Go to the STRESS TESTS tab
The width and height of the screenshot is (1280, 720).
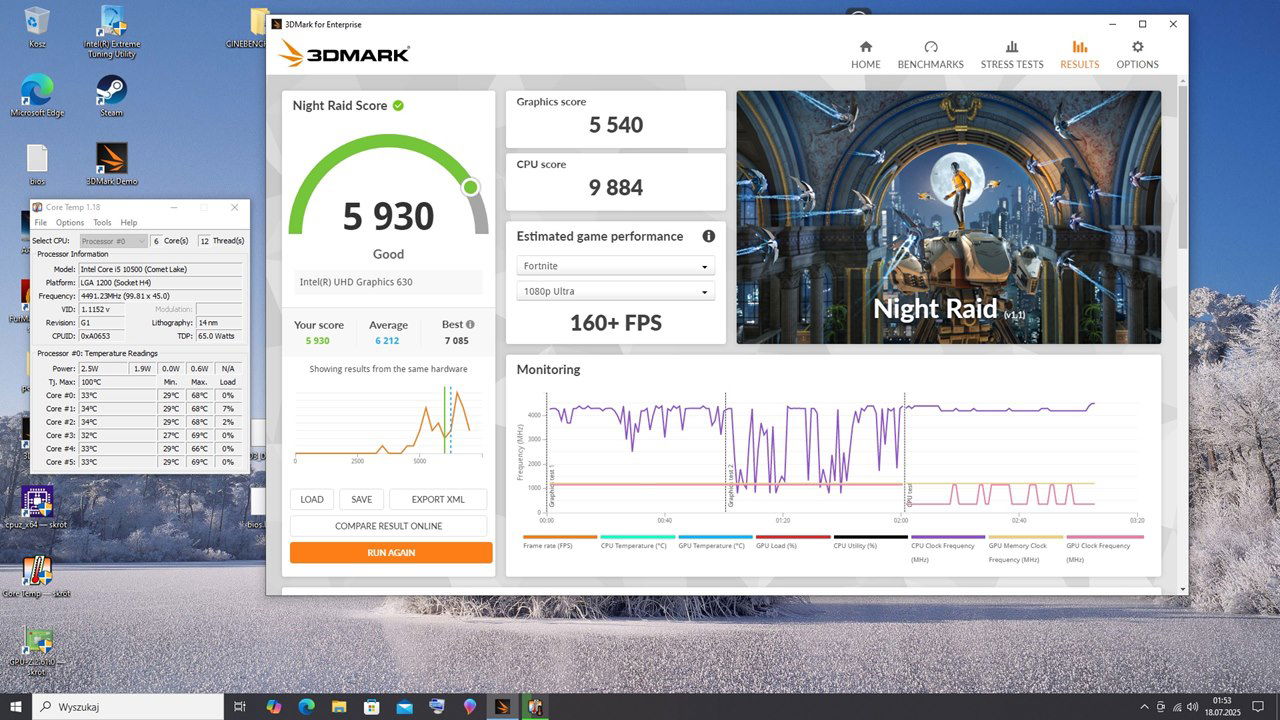(x=1011, y=55)
